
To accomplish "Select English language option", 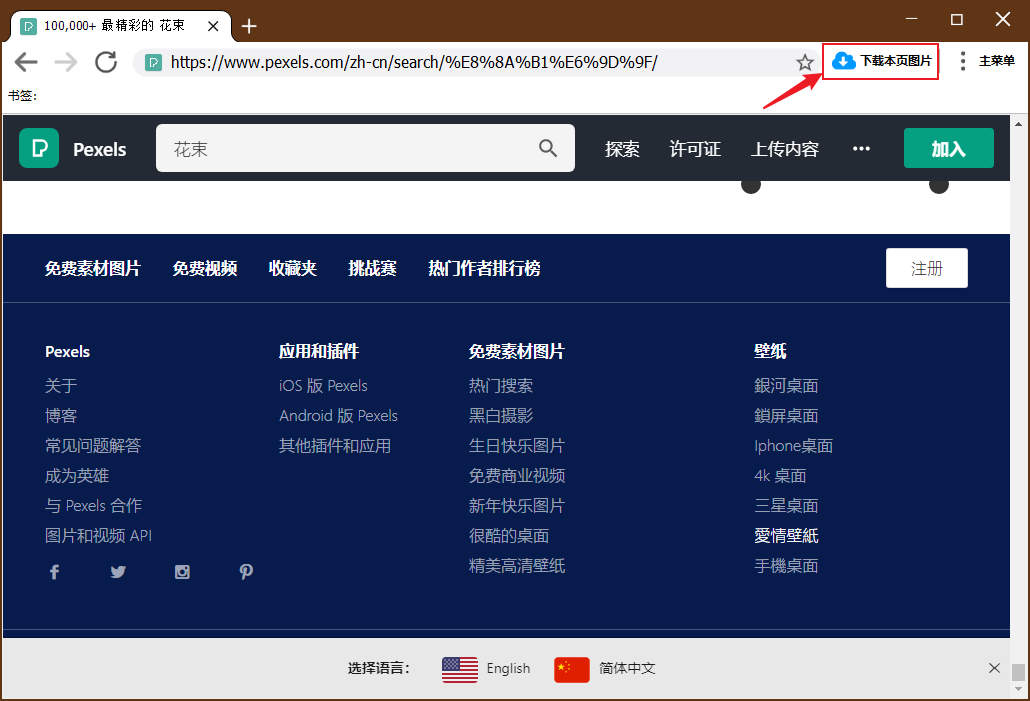I will click(487, 668).
